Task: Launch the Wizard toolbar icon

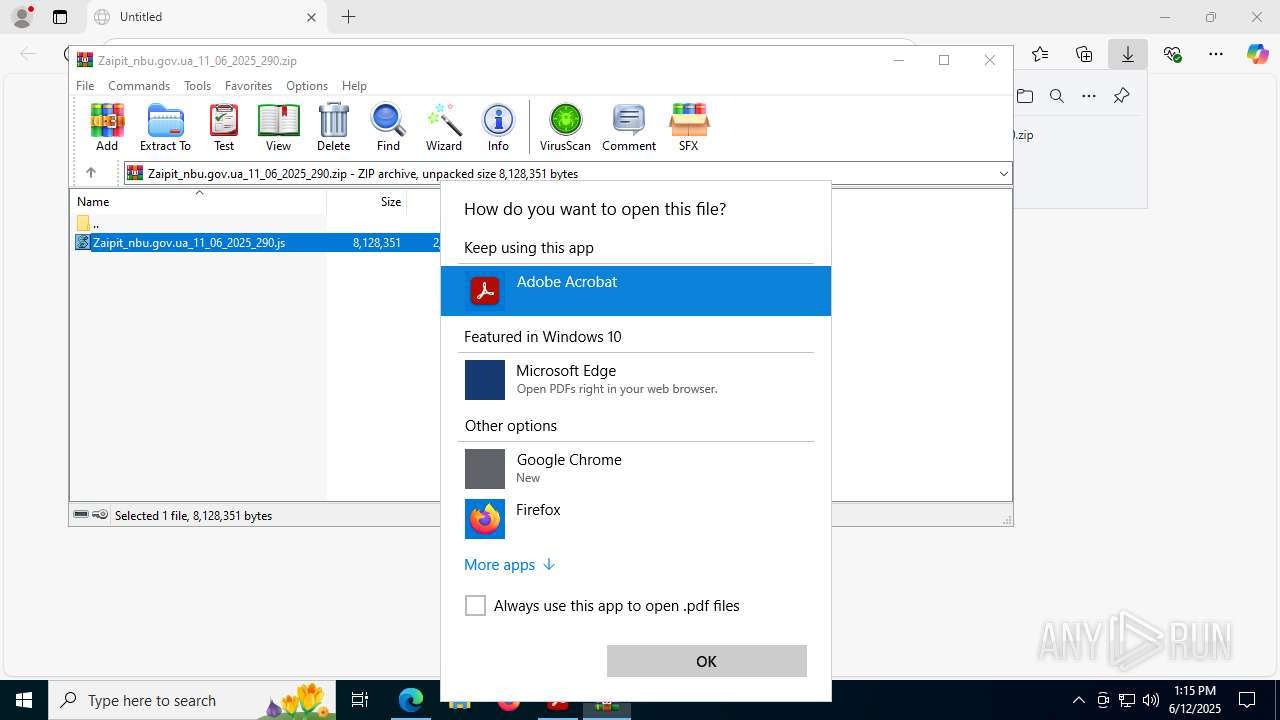Action: coord(444,127)
